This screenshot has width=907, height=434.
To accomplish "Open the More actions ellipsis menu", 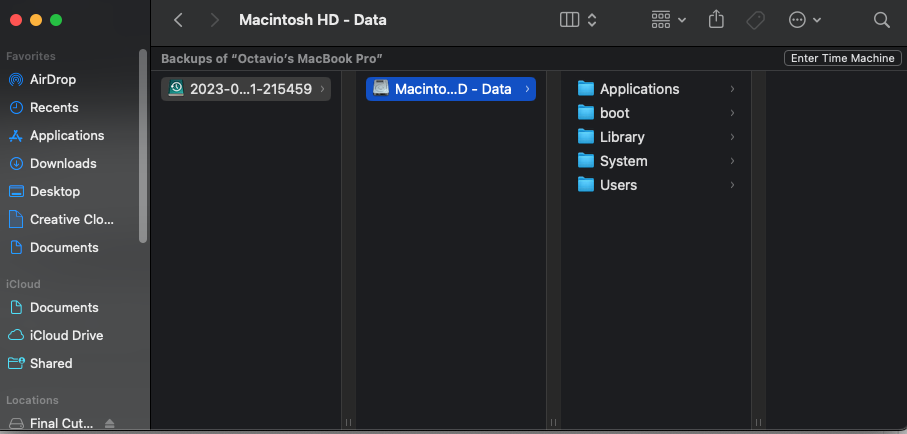I will coord(805,20).
